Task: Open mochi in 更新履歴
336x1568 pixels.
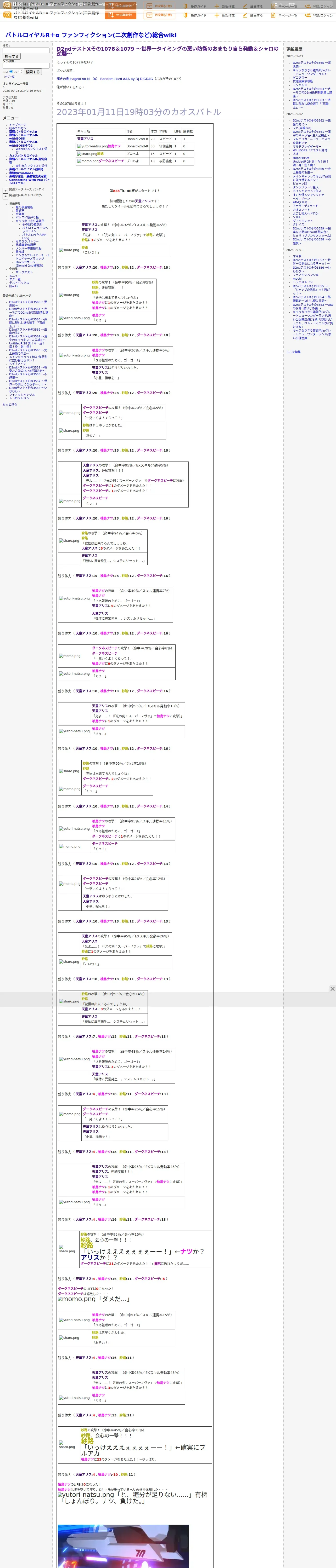Action: point(297,279)
